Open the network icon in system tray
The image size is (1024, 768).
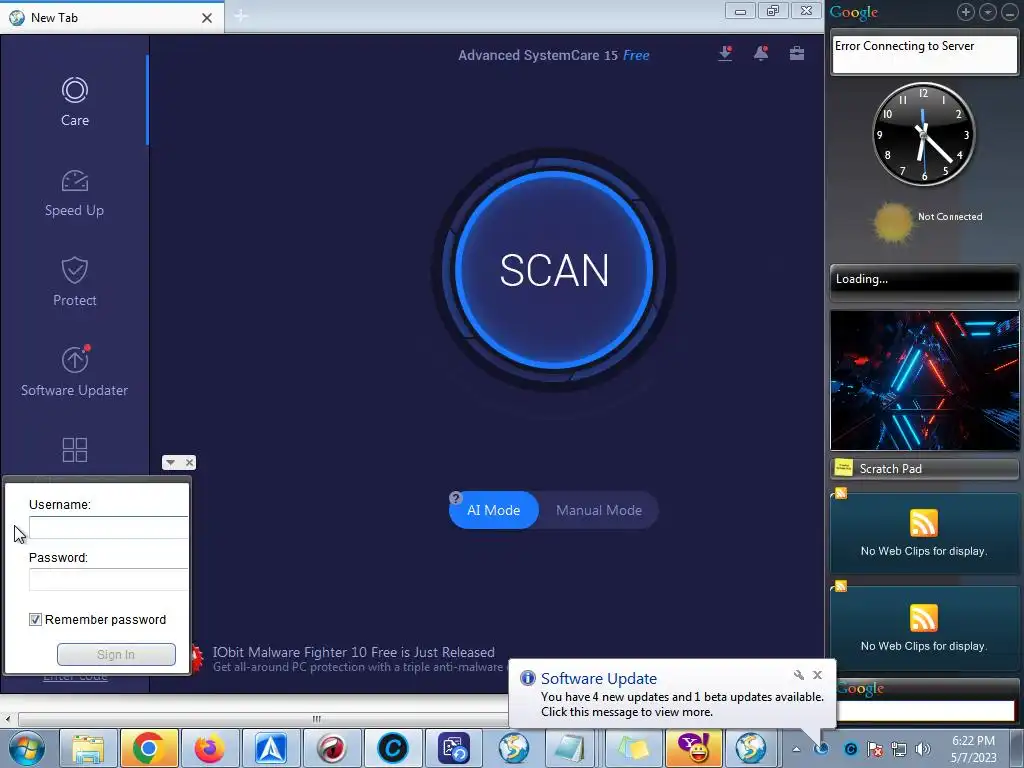(x=899, y=749)
